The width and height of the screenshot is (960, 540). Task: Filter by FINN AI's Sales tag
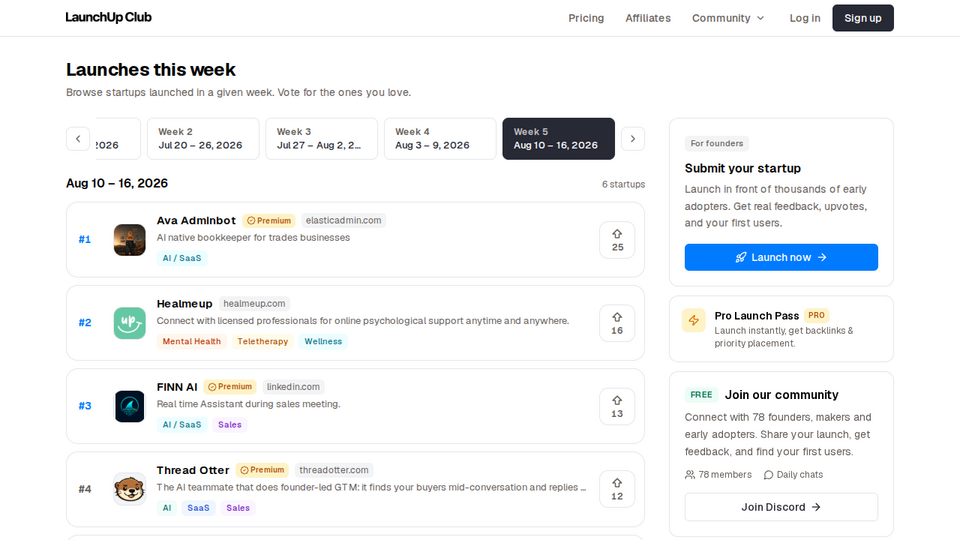coord(230,425)
